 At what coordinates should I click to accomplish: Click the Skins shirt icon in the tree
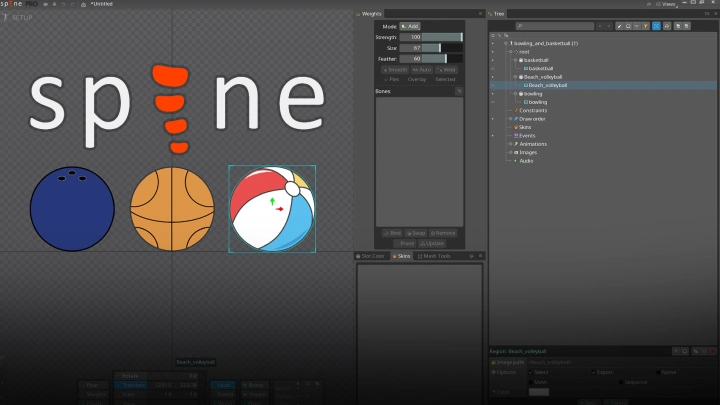point(516,127)
